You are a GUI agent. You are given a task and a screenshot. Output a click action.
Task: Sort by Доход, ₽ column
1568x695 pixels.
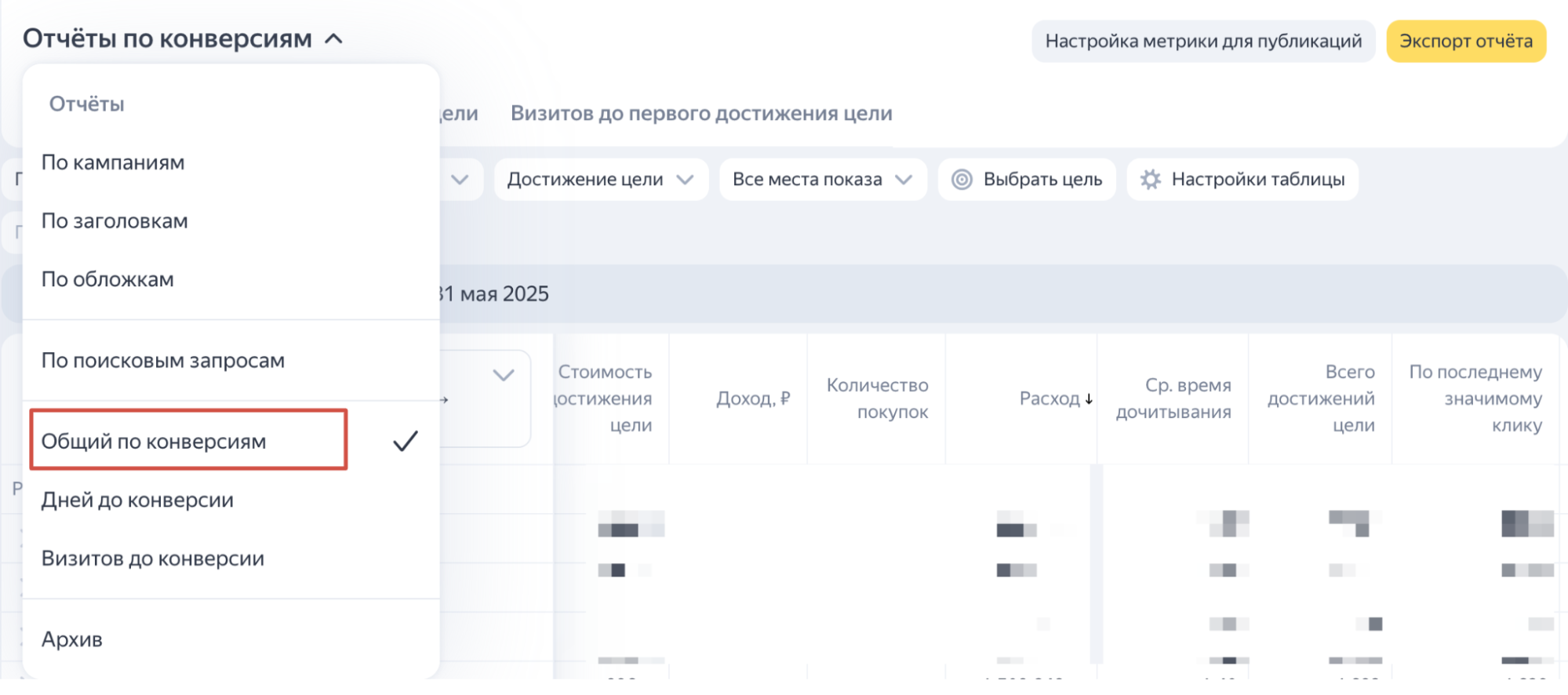[753, 398]
